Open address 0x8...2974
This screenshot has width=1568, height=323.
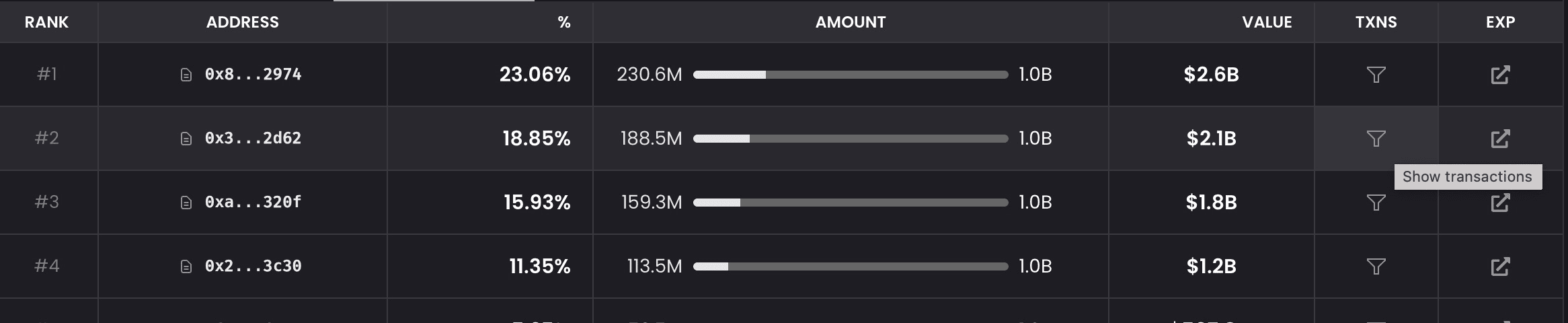253,74
